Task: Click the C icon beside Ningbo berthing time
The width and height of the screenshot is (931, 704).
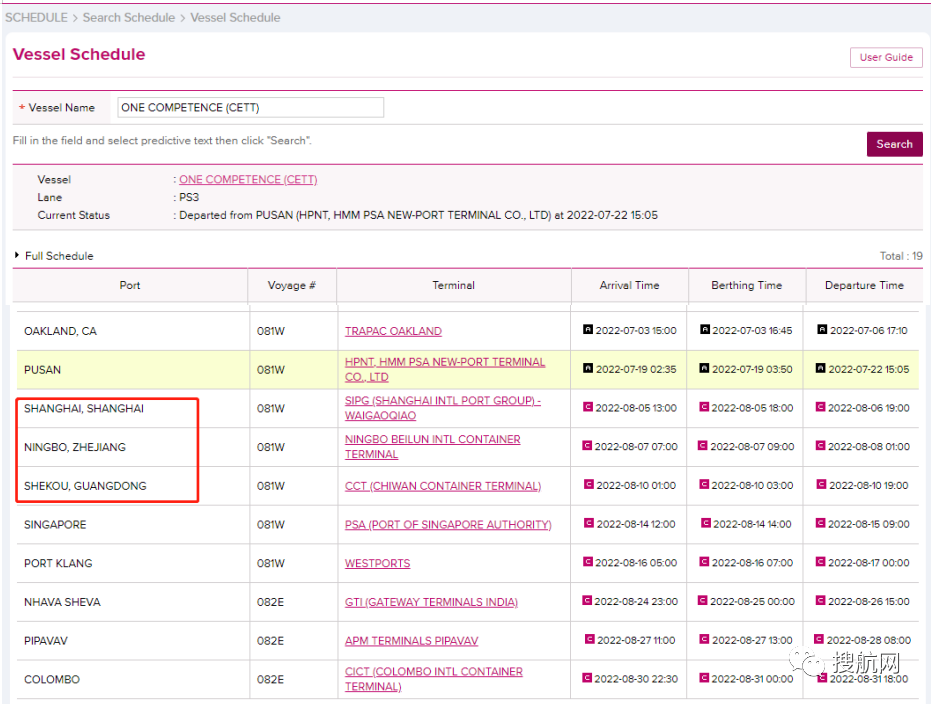Action: 704,446
